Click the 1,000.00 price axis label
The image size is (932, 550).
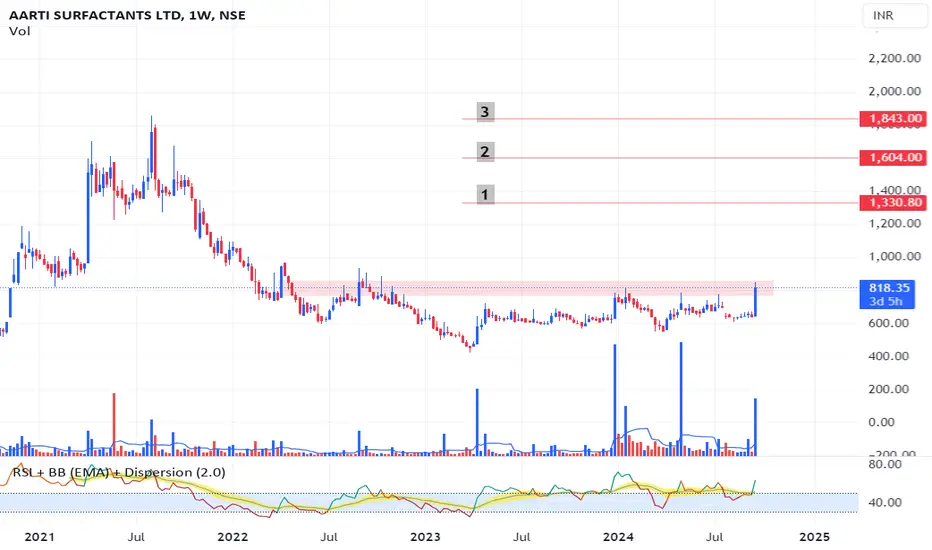point(895,257)
